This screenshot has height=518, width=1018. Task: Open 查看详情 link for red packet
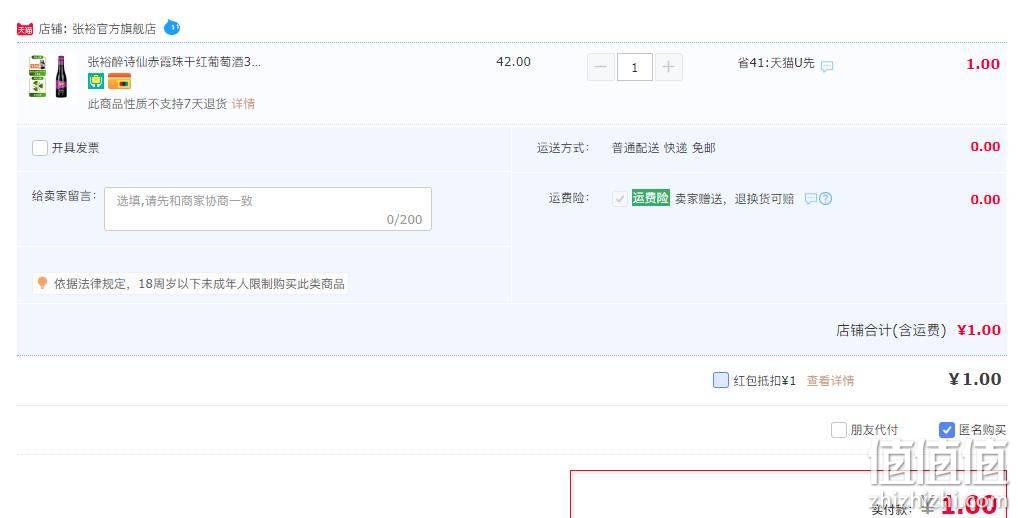tap(830, 381)
